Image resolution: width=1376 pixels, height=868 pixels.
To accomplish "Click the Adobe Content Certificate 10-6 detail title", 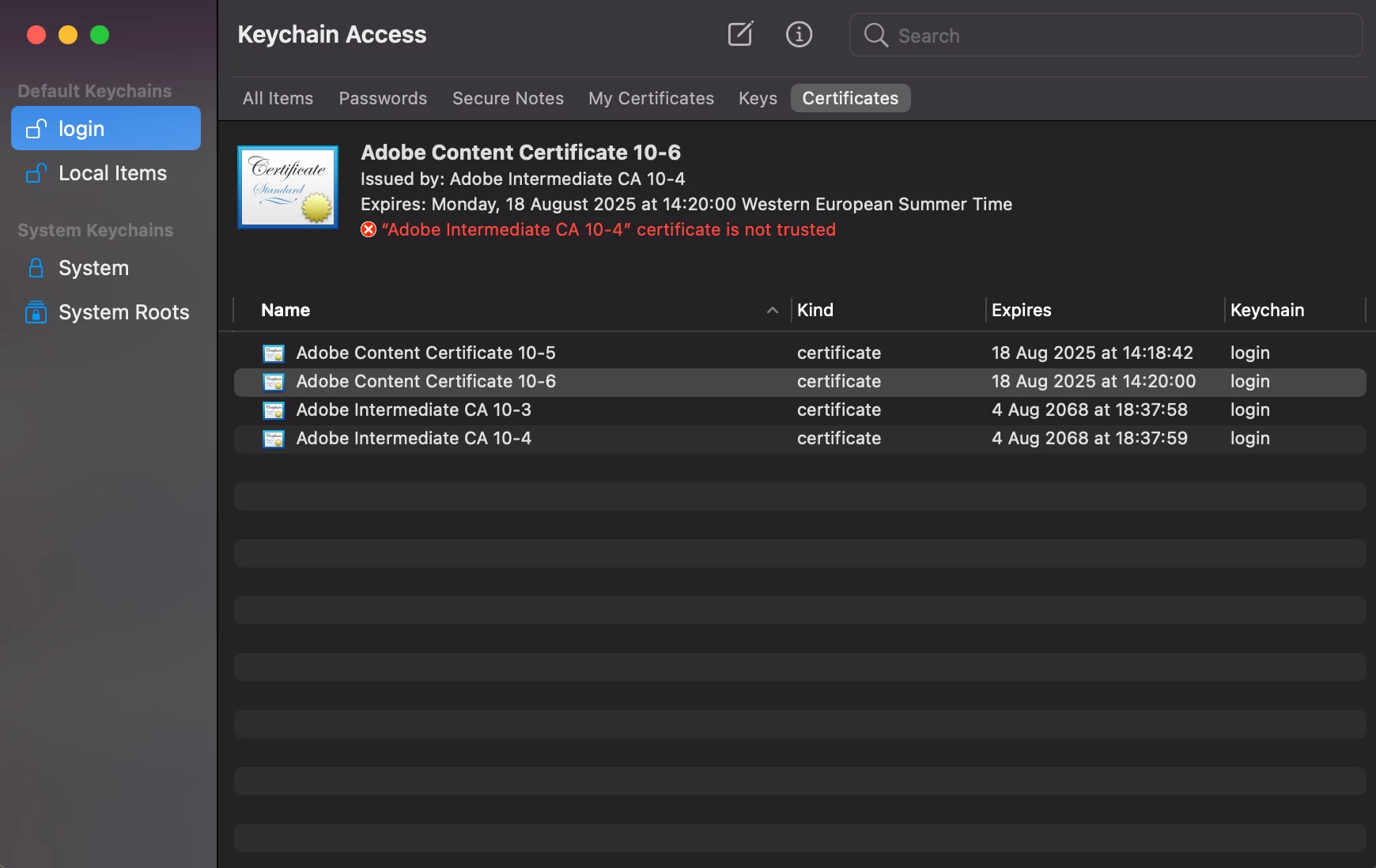I will click(x=520, y=152).
